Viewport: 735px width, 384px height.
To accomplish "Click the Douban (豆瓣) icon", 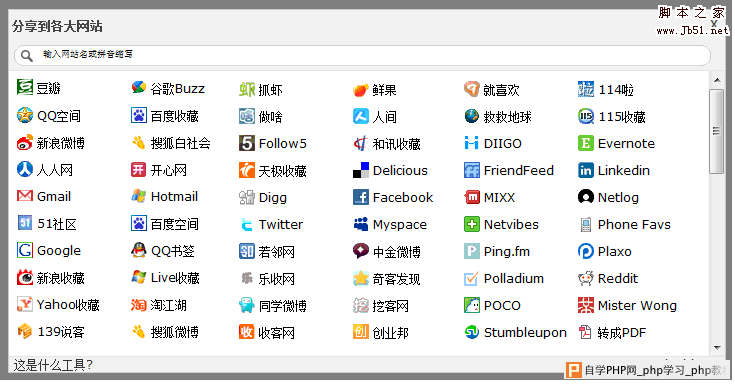I will tap(25, 88).
